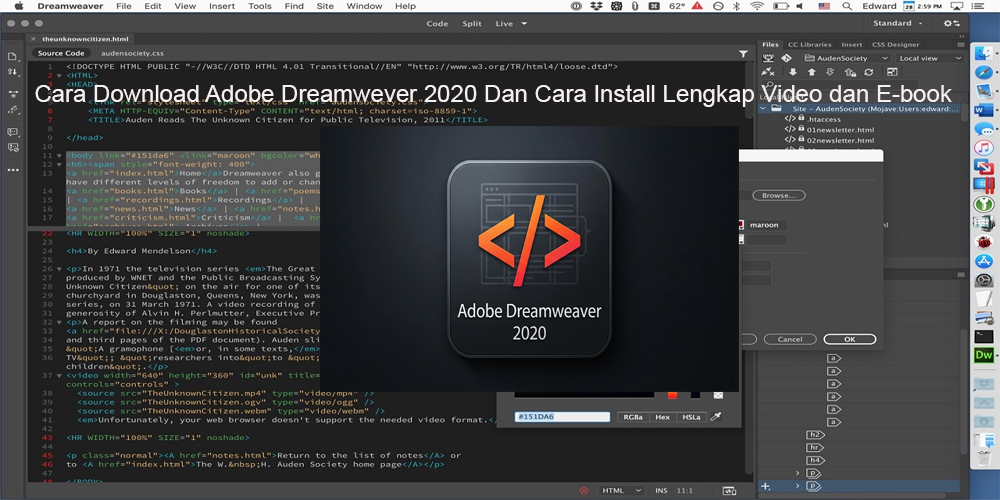Click the Define Servers icon in Files panel
The image size is (1000, 500).
[768, 58]
